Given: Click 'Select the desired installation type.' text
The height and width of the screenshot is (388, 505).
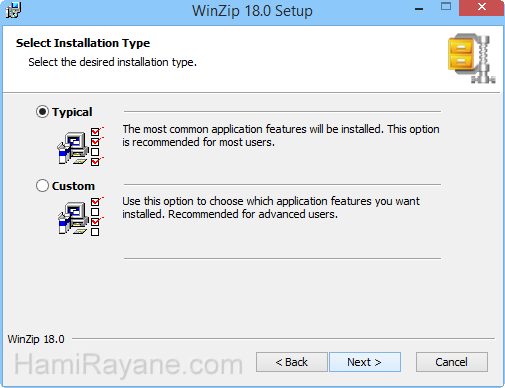Looking at the screenshot, I should point(112,62).
